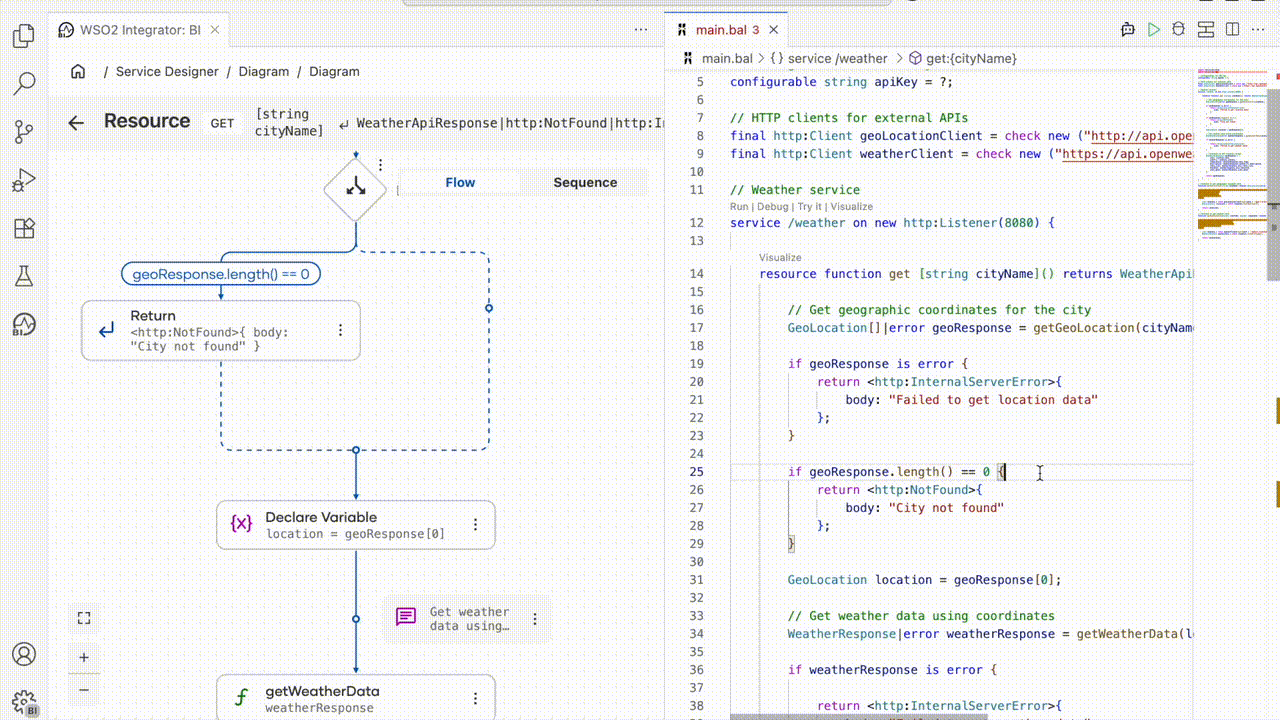Open the Return node options menu
1280x720 pixels.
click(x=340, y=330)
